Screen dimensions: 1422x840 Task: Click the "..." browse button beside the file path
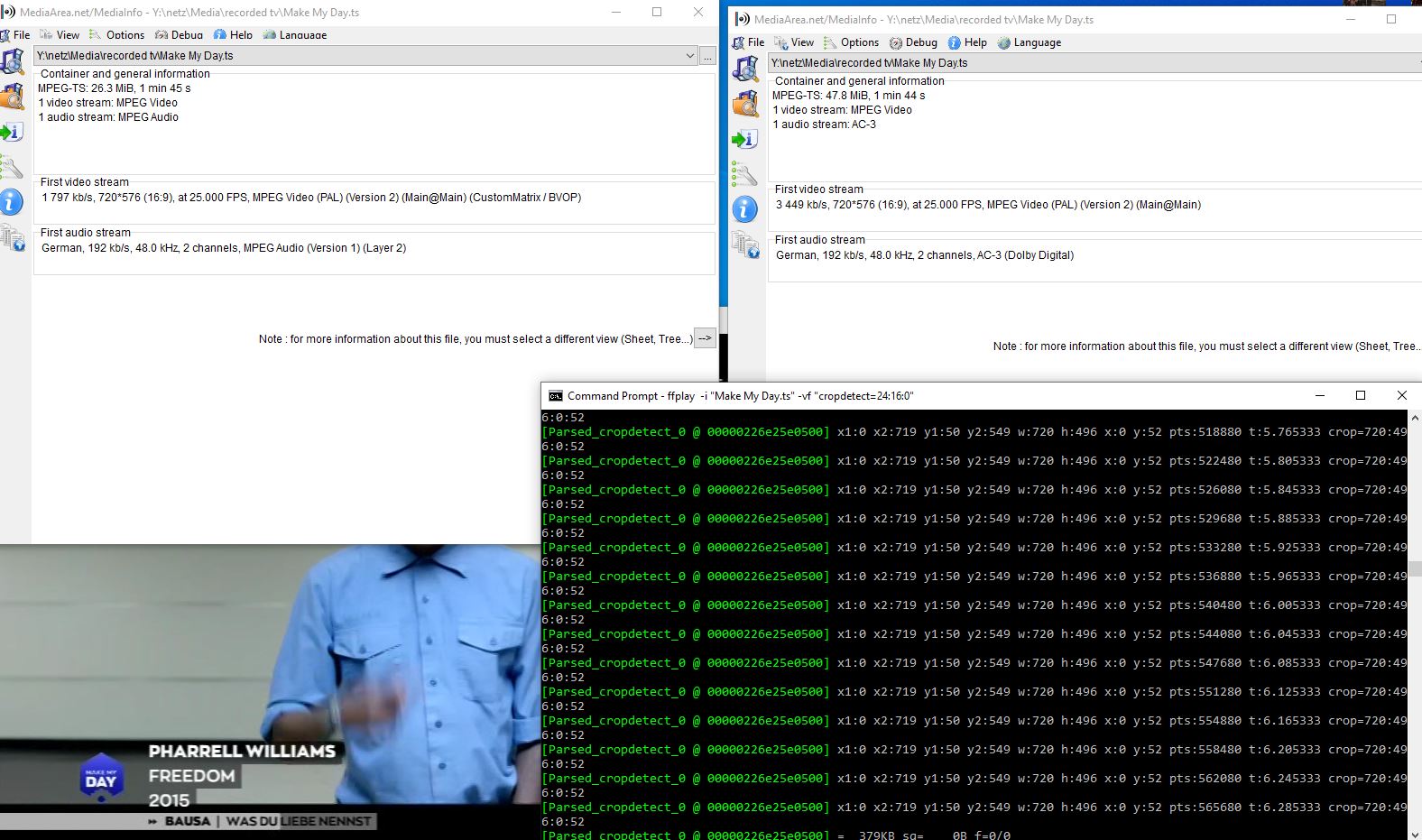(x=708, y=56)
